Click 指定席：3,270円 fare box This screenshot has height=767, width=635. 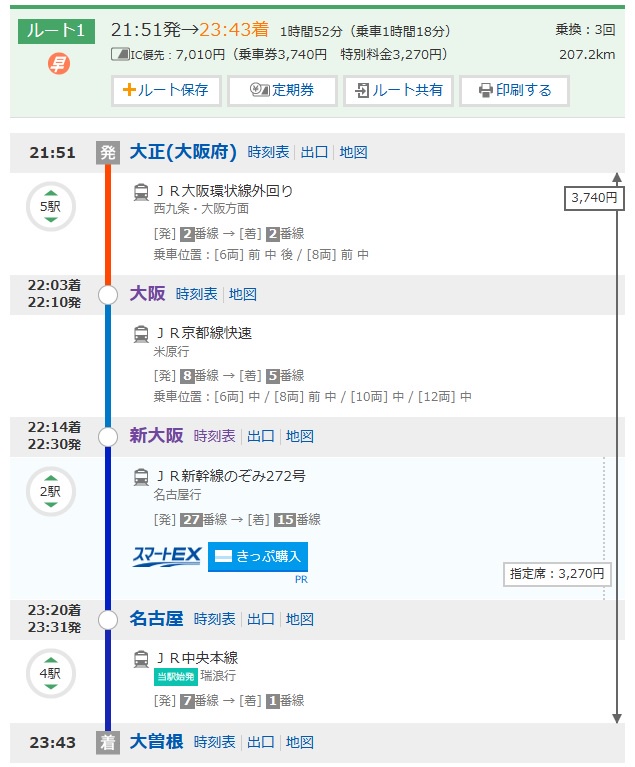click(x=557, y=574)
